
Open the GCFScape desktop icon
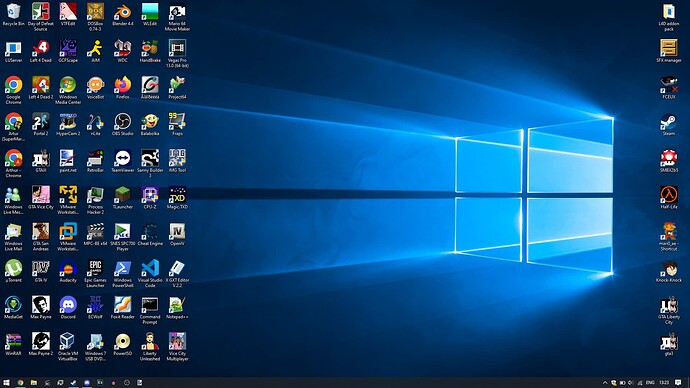(68, 51)
